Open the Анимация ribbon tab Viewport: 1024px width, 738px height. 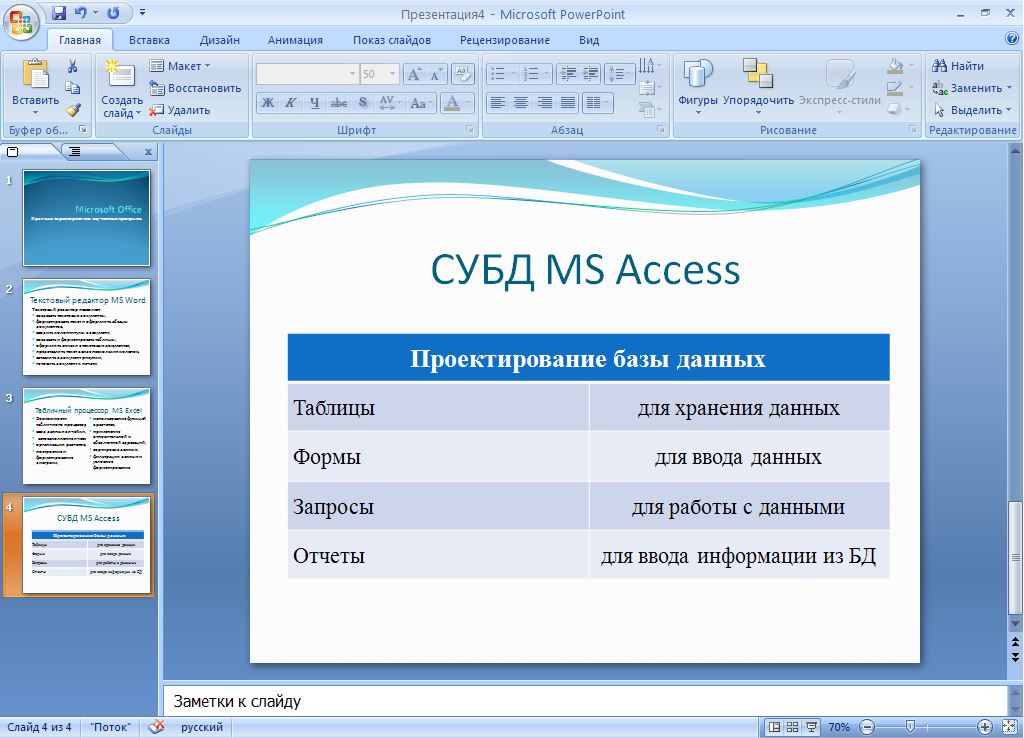(295, 40)
